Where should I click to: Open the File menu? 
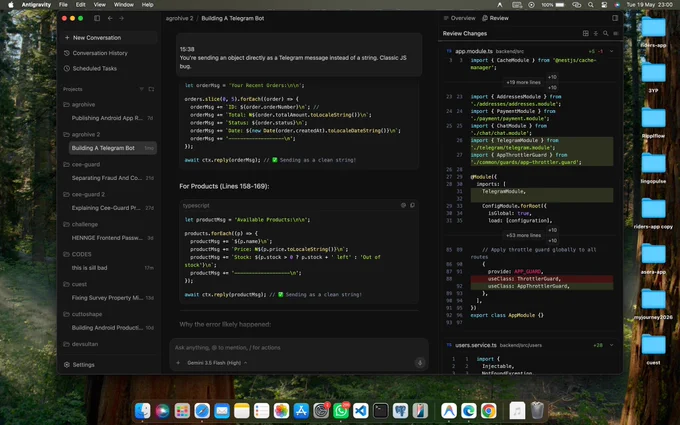click(x=63, y=5)
